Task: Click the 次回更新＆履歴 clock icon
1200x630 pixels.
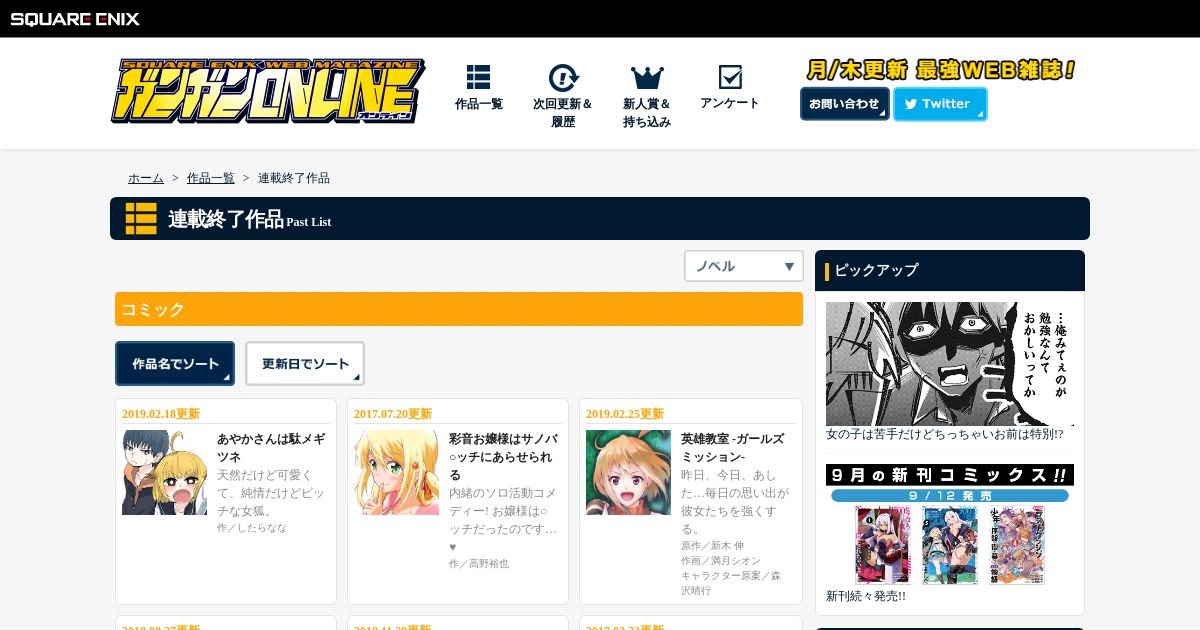Action: point(563,78)
